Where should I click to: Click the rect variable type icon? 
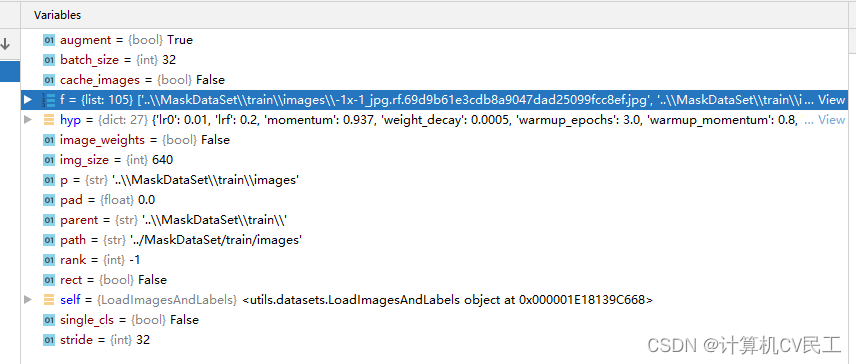49,280
